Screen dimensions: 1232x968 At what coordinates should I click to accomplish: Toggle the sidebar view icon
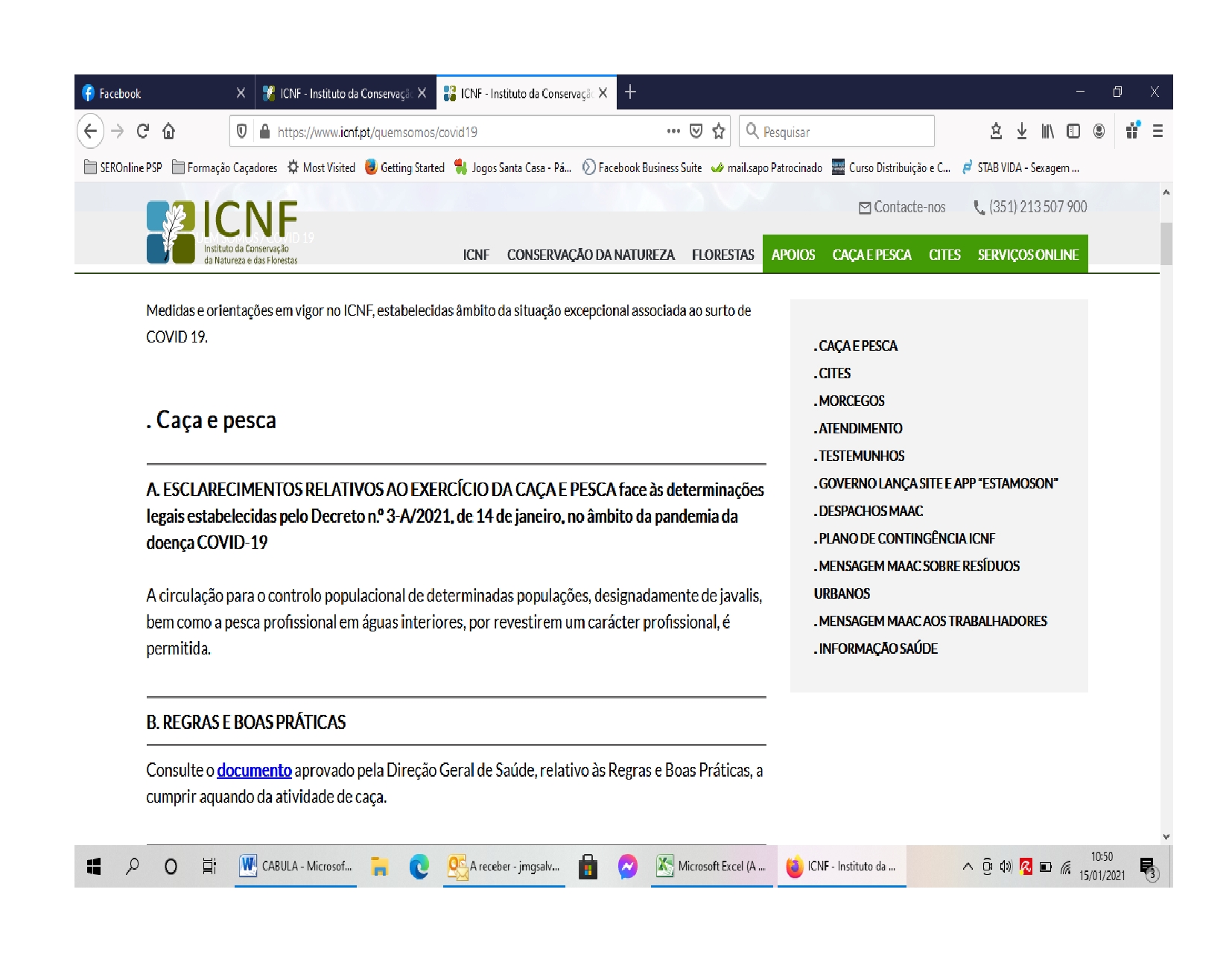[1073, 132]
